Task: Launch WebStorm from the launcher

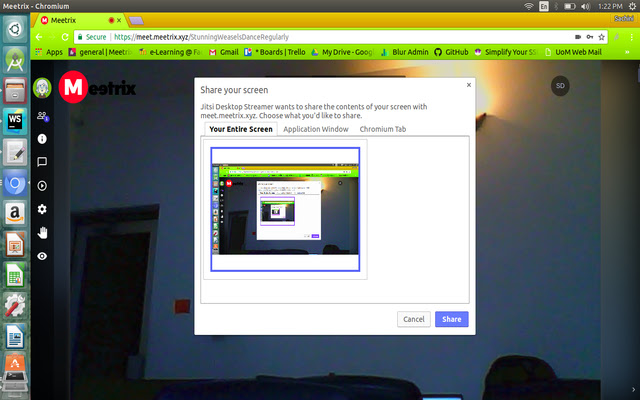Action: tap(15, 121)
